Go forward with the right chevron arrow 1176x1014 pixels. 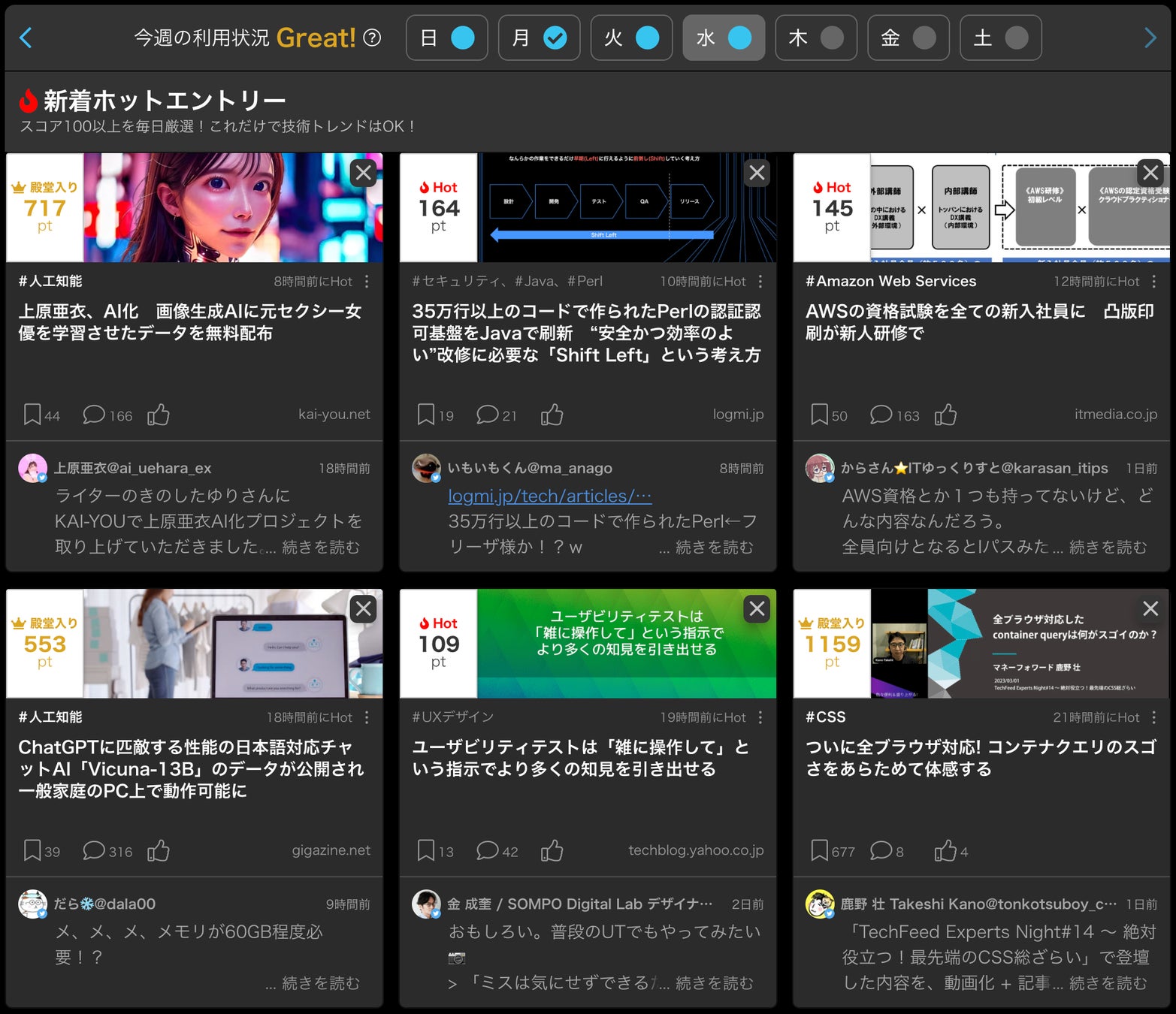(1150, 38)
